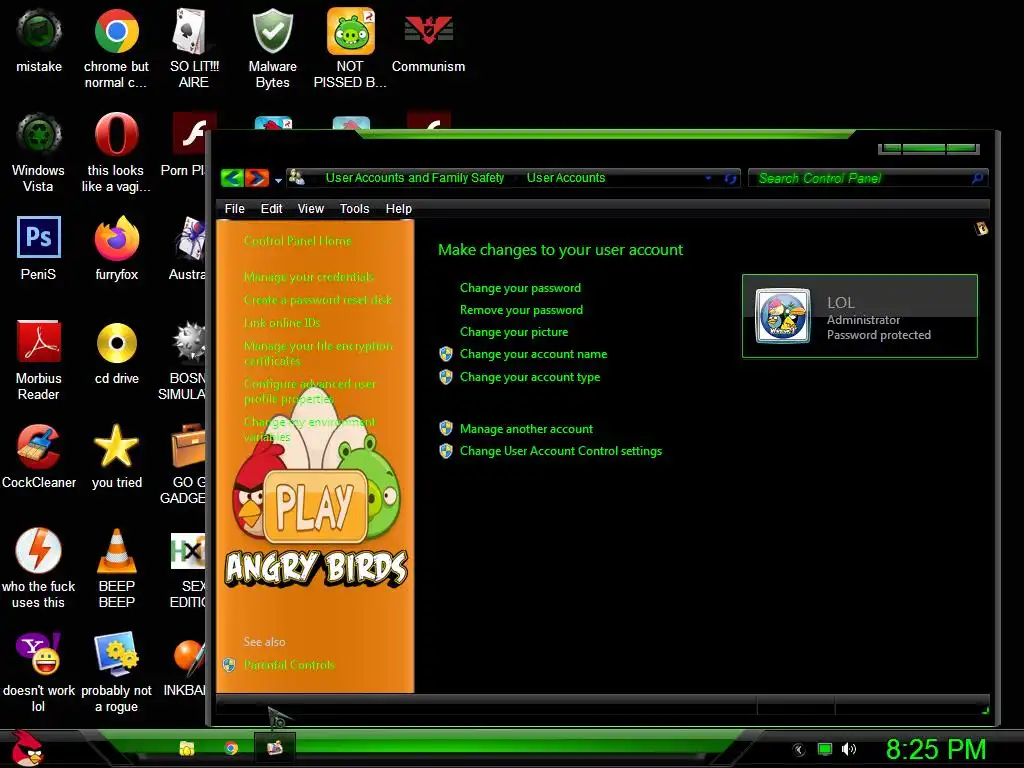This screenshot has height=768, width=1024.
Task: Click the 'User Accounts' breadcrumb
Action: click(x=566, y=178)
